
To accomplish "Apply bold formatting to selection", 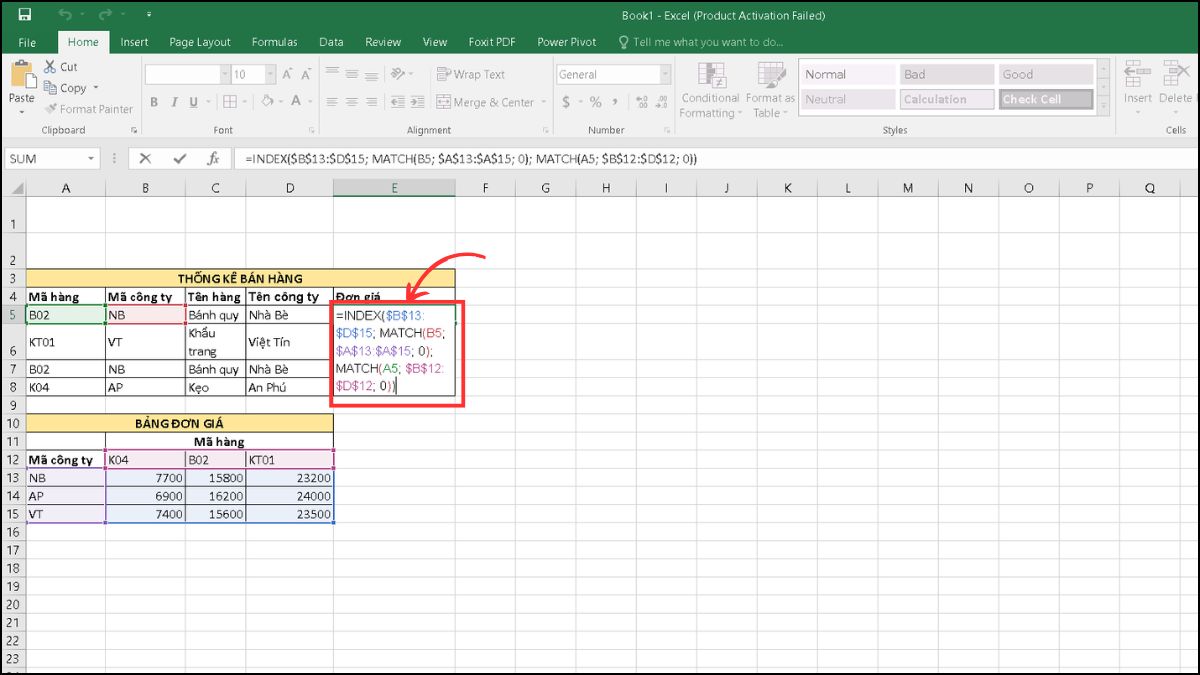I will click(x=154, y=101).
